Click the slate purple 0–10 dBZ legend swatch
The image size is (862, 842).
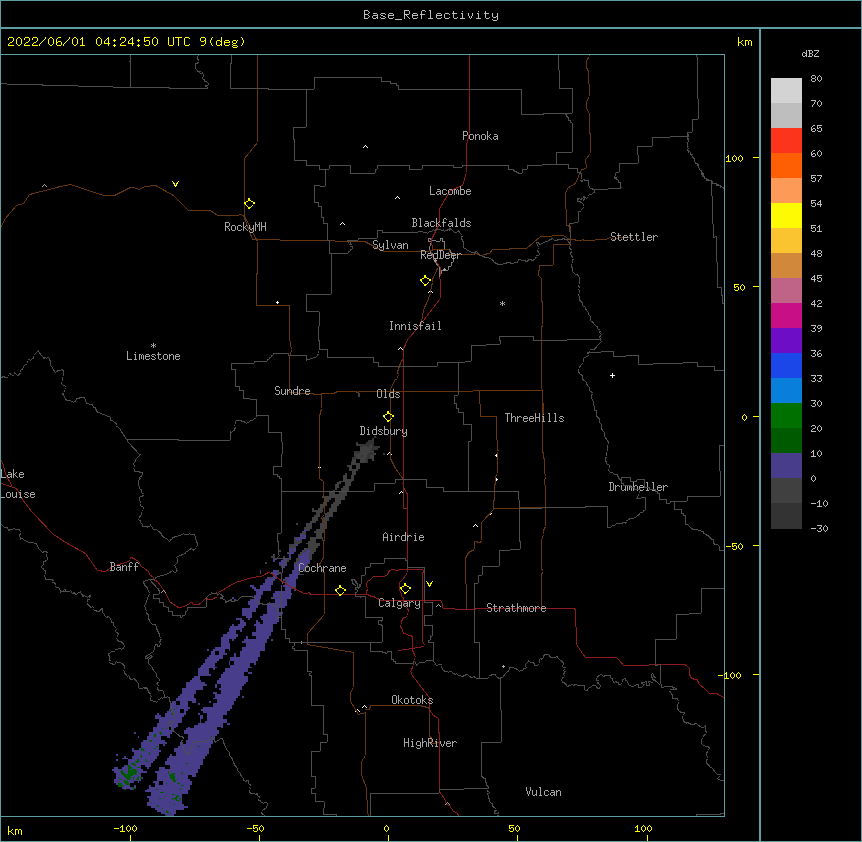tap(786, 466)
